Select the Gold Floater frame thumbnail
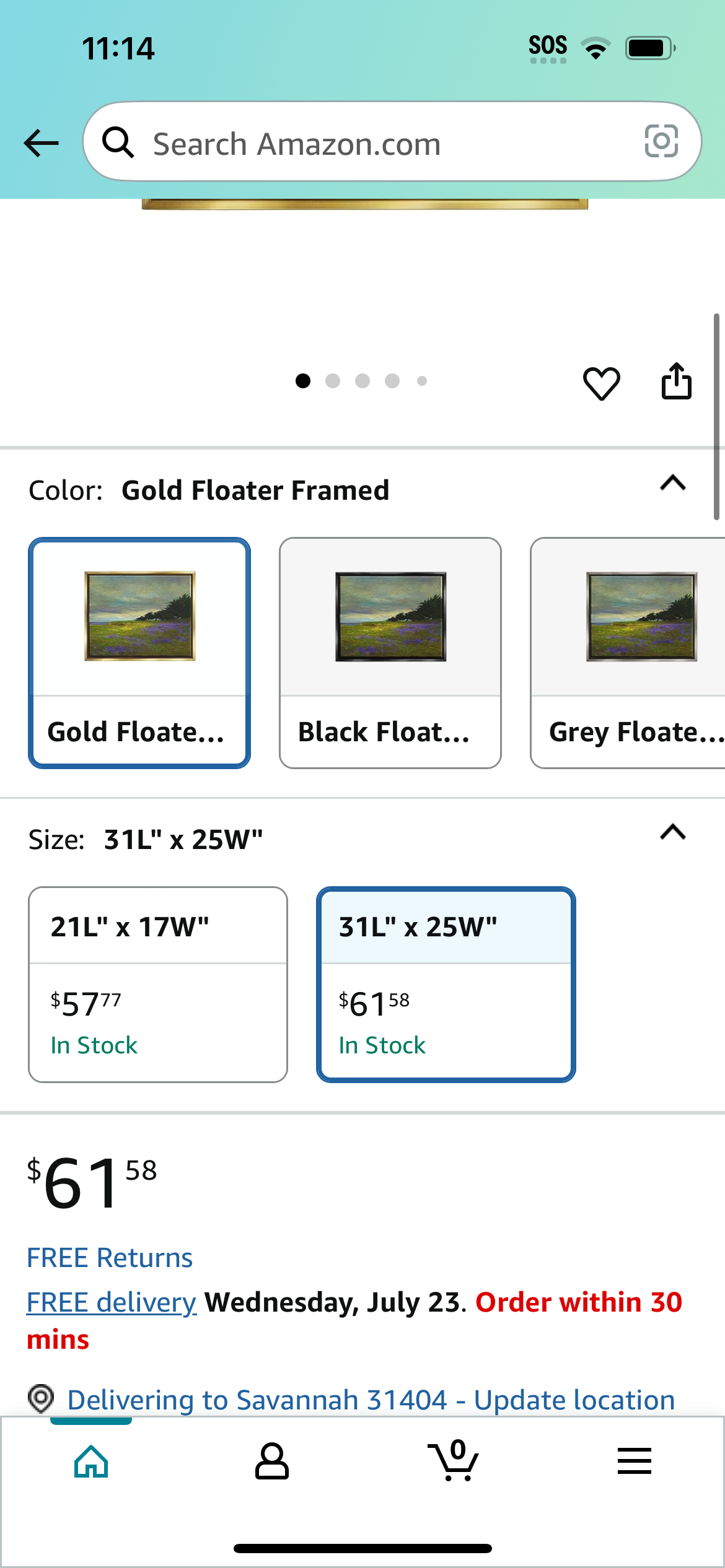725x1568 pixels. pos(139,653)
